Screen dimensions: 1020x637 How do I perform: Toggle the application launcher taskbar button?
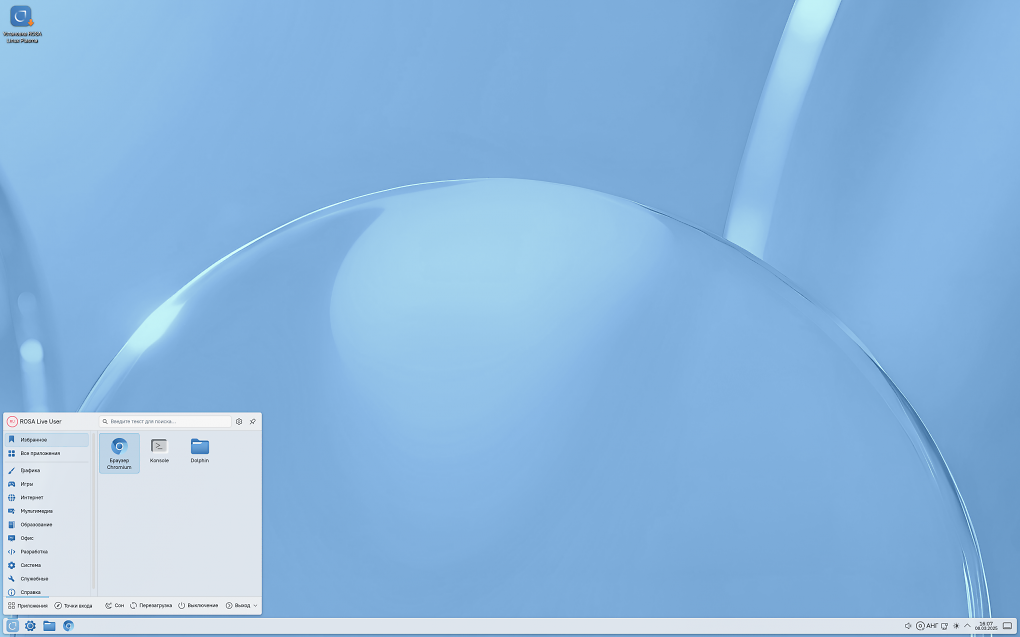coord(12,626)
